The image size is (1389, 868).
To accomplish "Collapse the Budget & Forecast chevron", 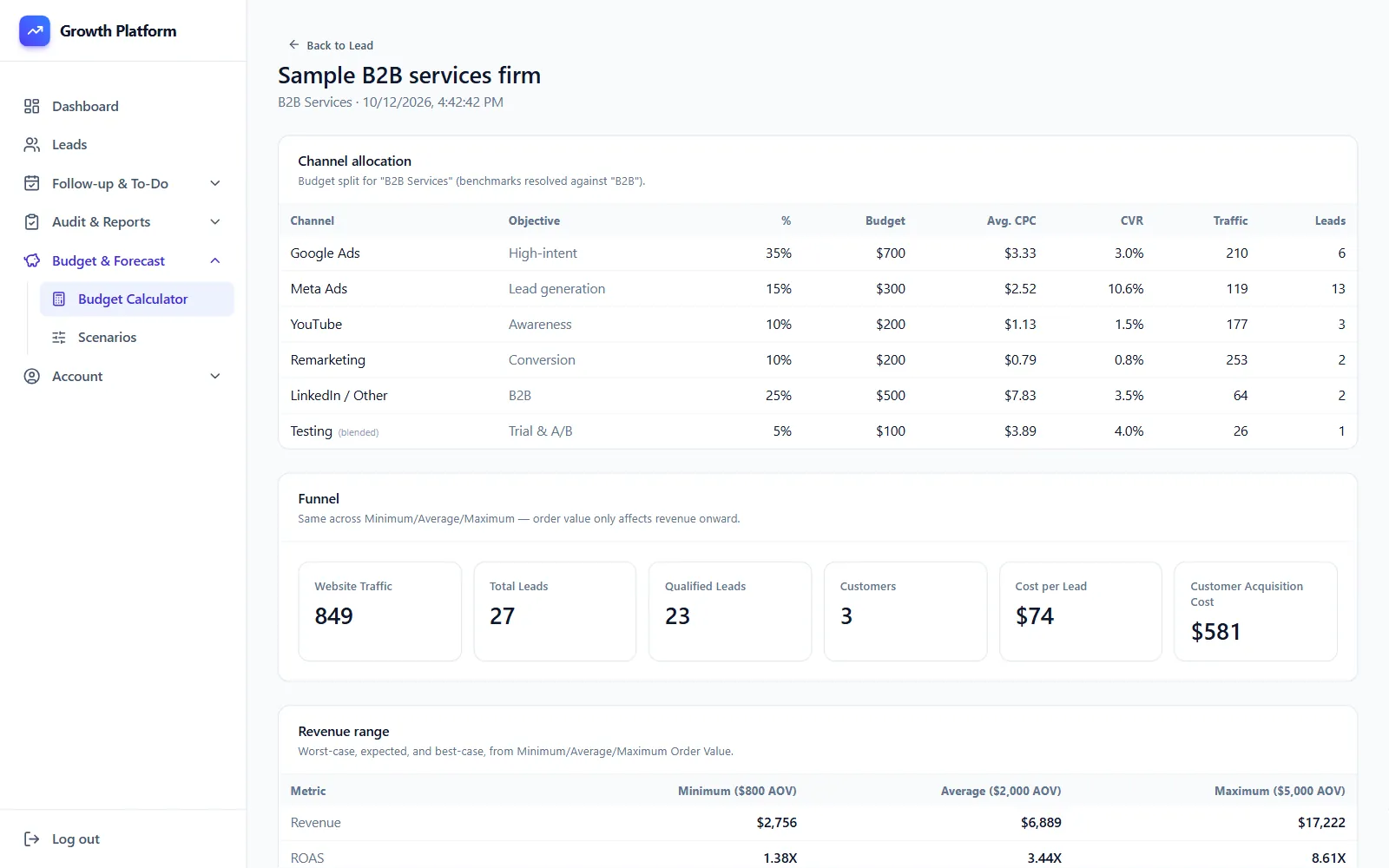I will 215,260.
